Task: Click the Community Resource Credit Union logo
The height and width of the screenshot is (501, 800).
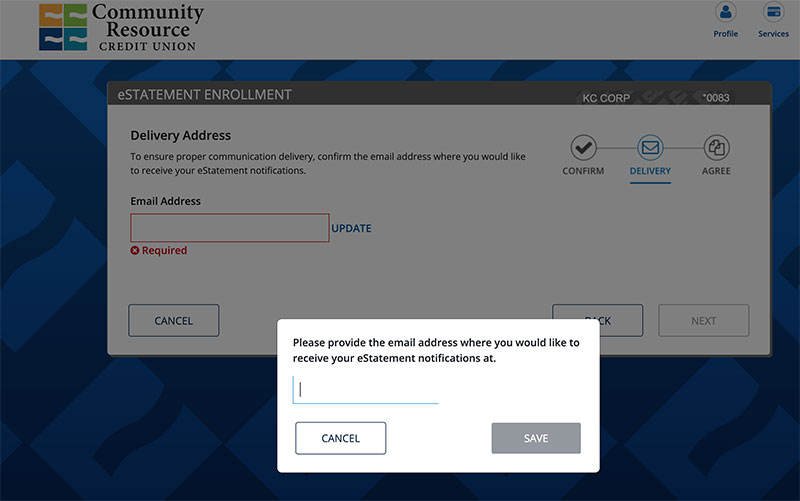Action: (121, 27)
